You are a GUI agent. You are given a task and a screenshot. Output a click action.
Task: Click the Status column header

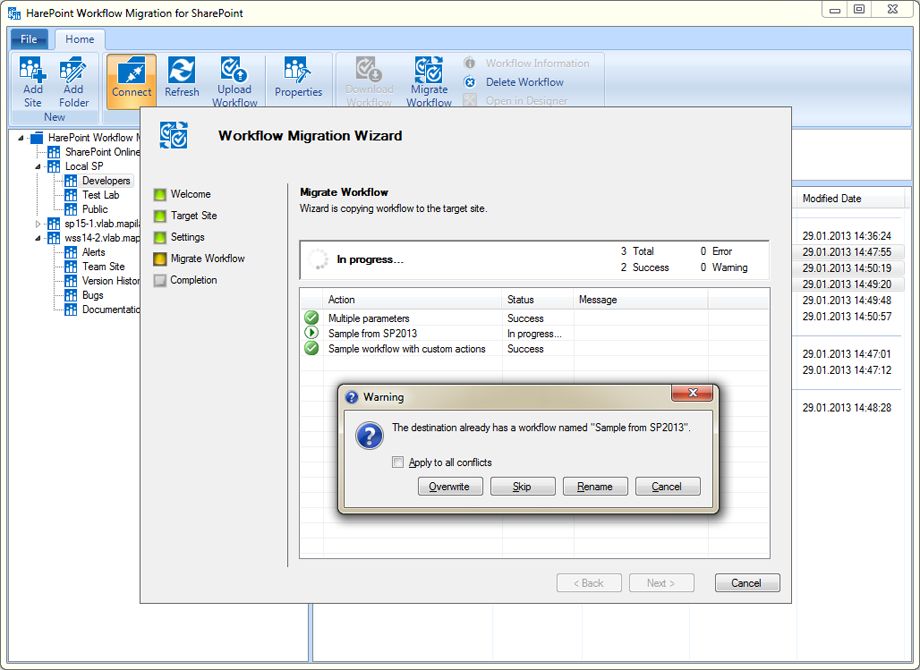pos(537,300)
